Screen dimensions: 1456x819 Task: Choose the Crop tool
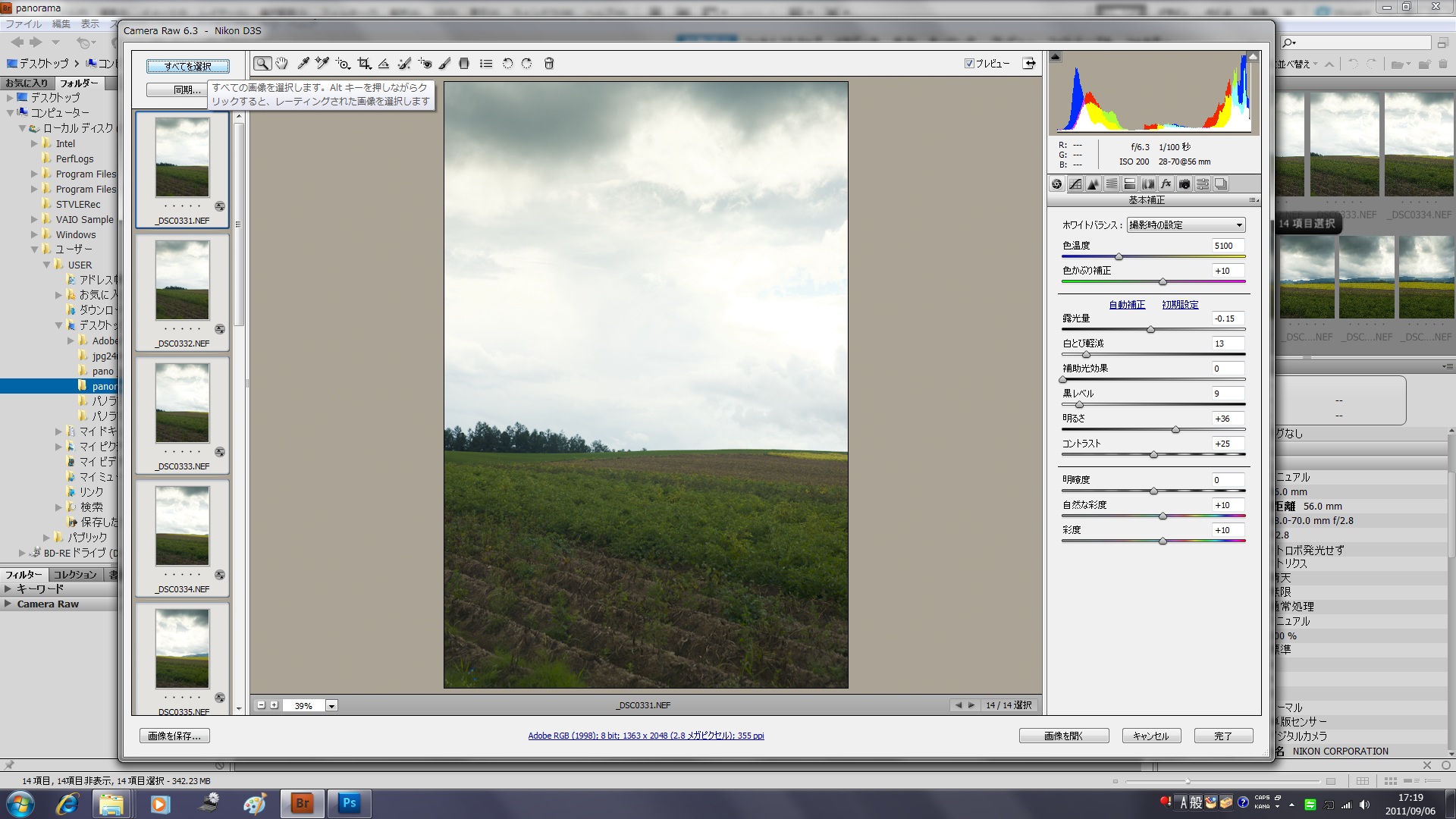tap(364, 64)
